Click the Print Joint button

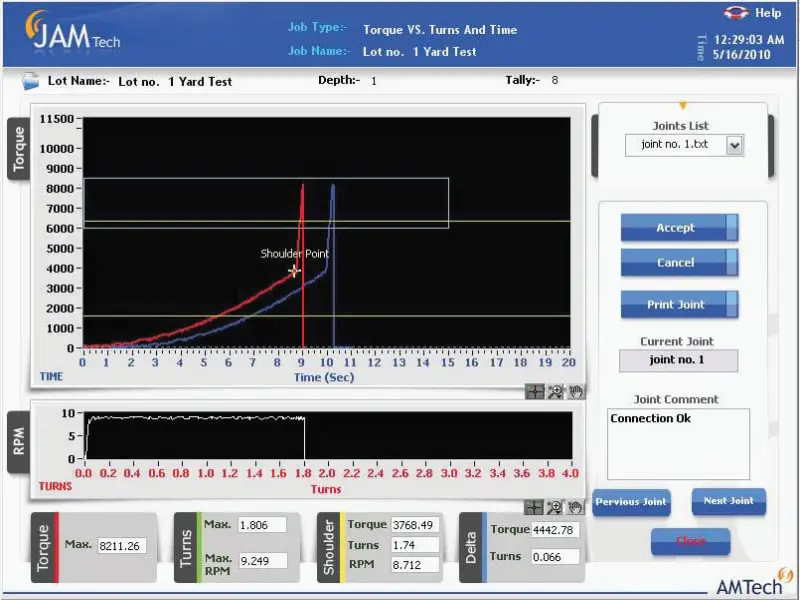coord(678,305)
